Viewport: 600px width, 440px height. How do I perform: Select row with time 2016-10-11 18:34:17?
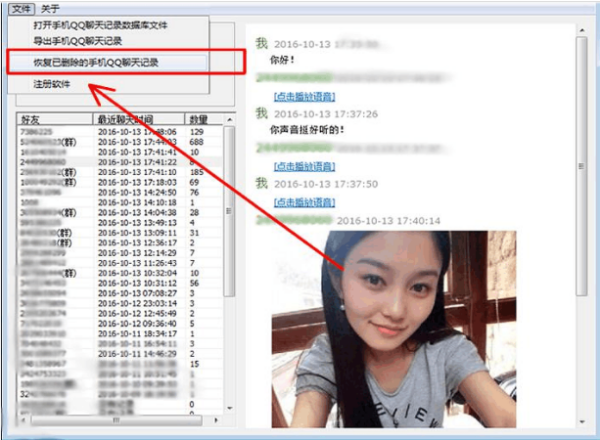click(119, 334)
